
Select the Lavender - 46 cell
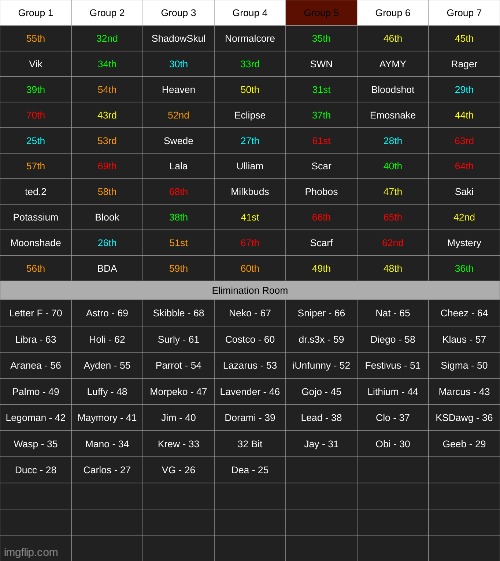[x=250, y=391]
